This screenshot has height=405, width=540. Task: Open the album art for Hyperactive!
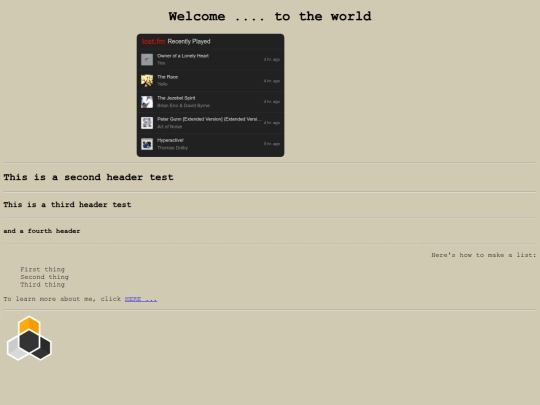pyautogui.click(x=147, y=144)
